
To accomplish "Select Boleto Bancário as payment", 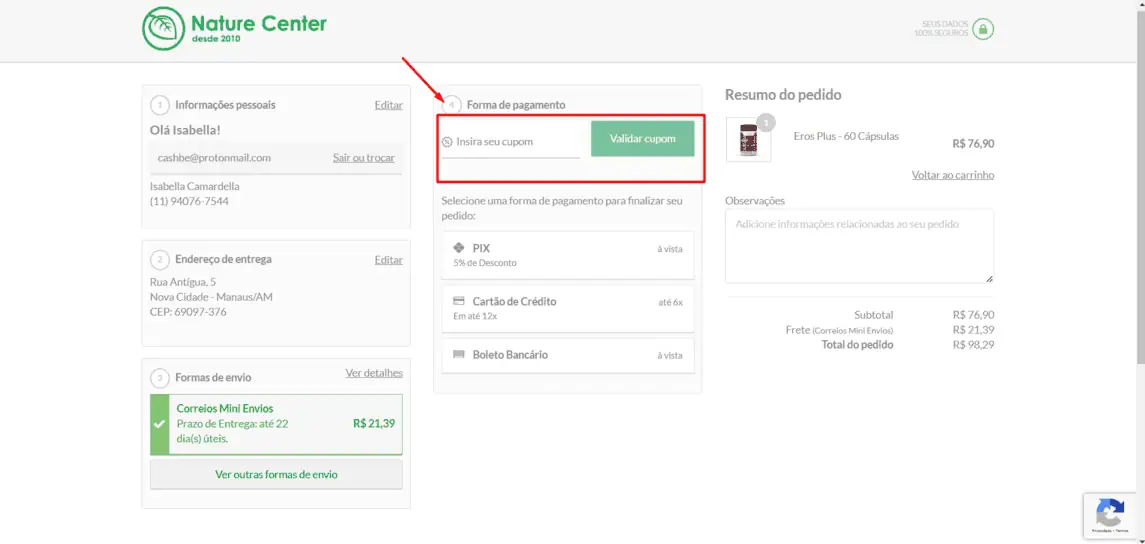I will 567,356.
